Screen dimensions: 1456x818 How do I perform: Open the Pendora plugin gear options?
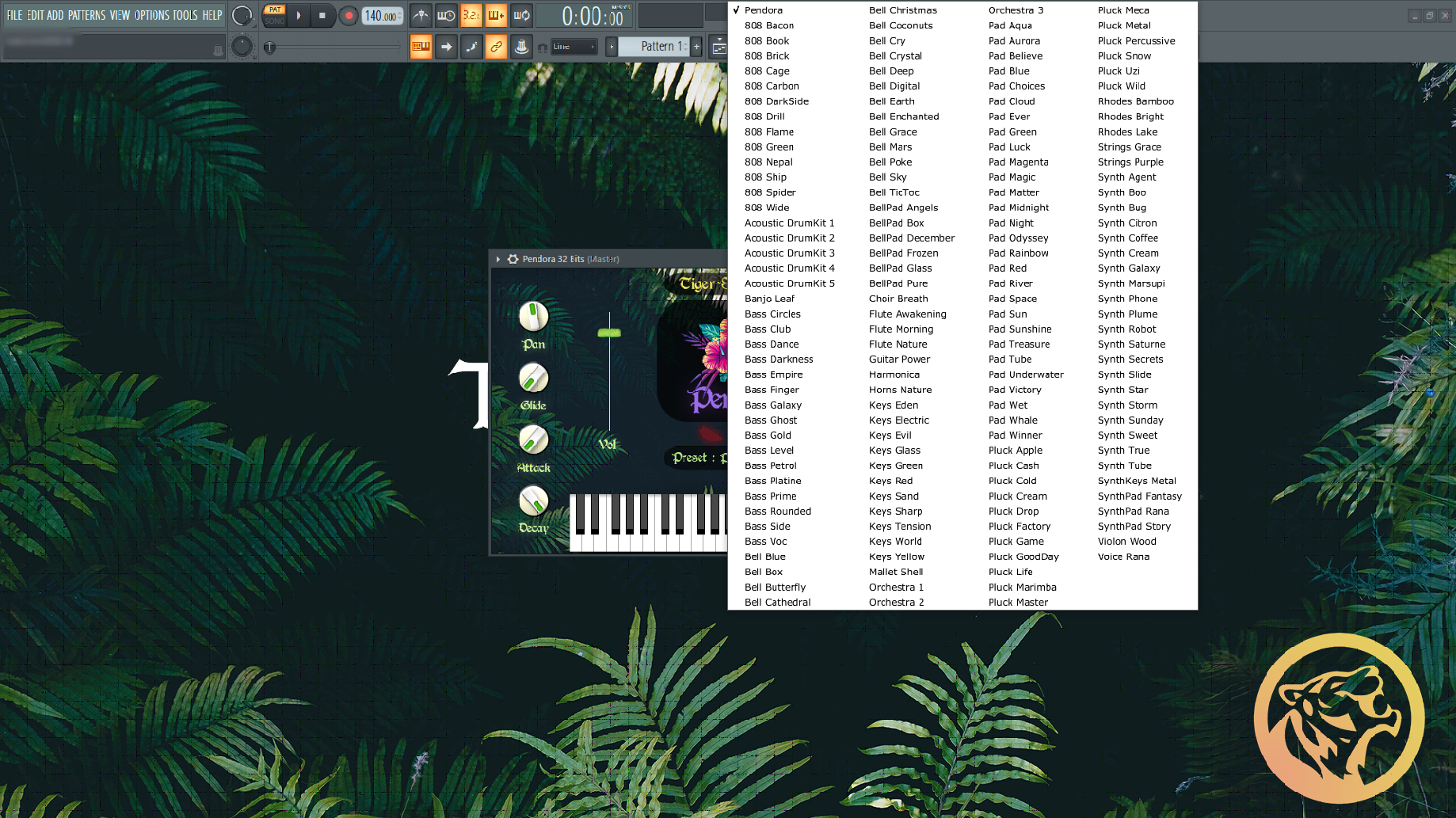[x=513, y=259]
